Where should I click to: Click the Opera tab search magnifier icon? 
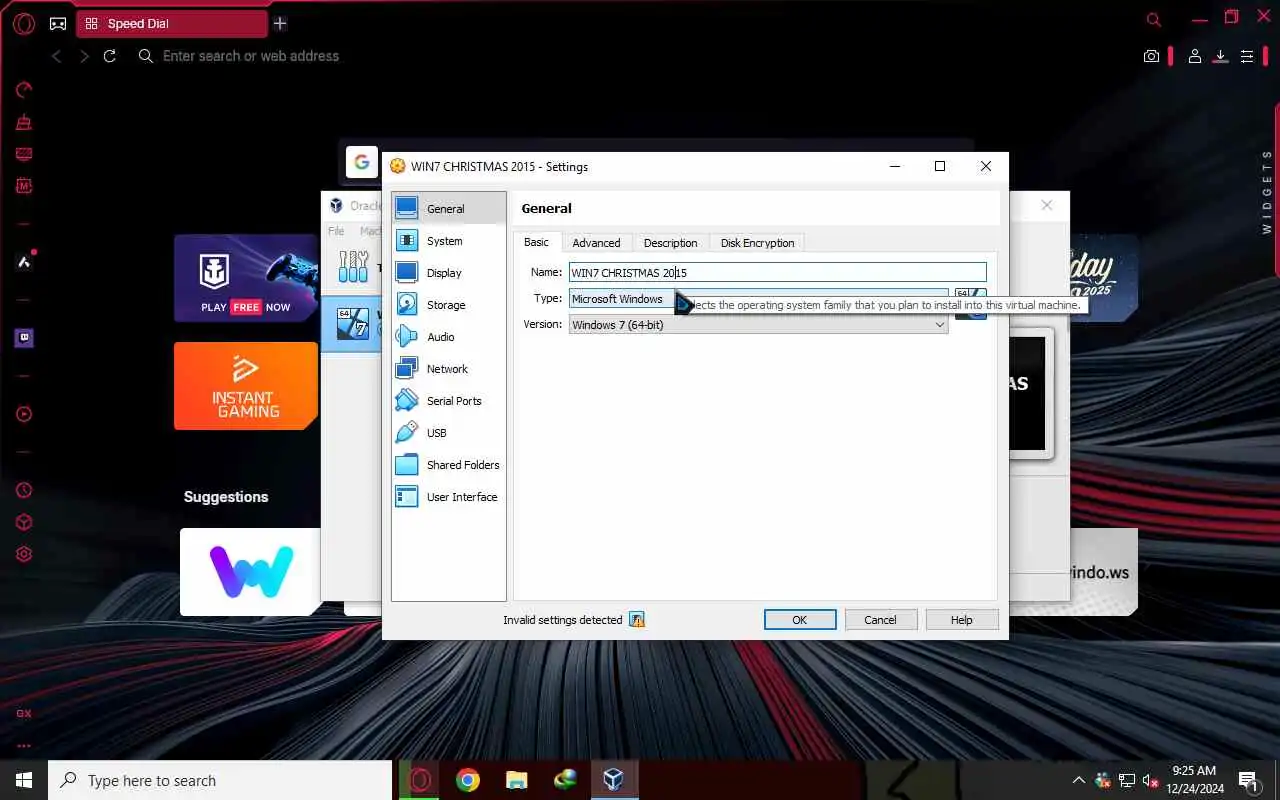pyautogui.click(x=1154, y=19)
